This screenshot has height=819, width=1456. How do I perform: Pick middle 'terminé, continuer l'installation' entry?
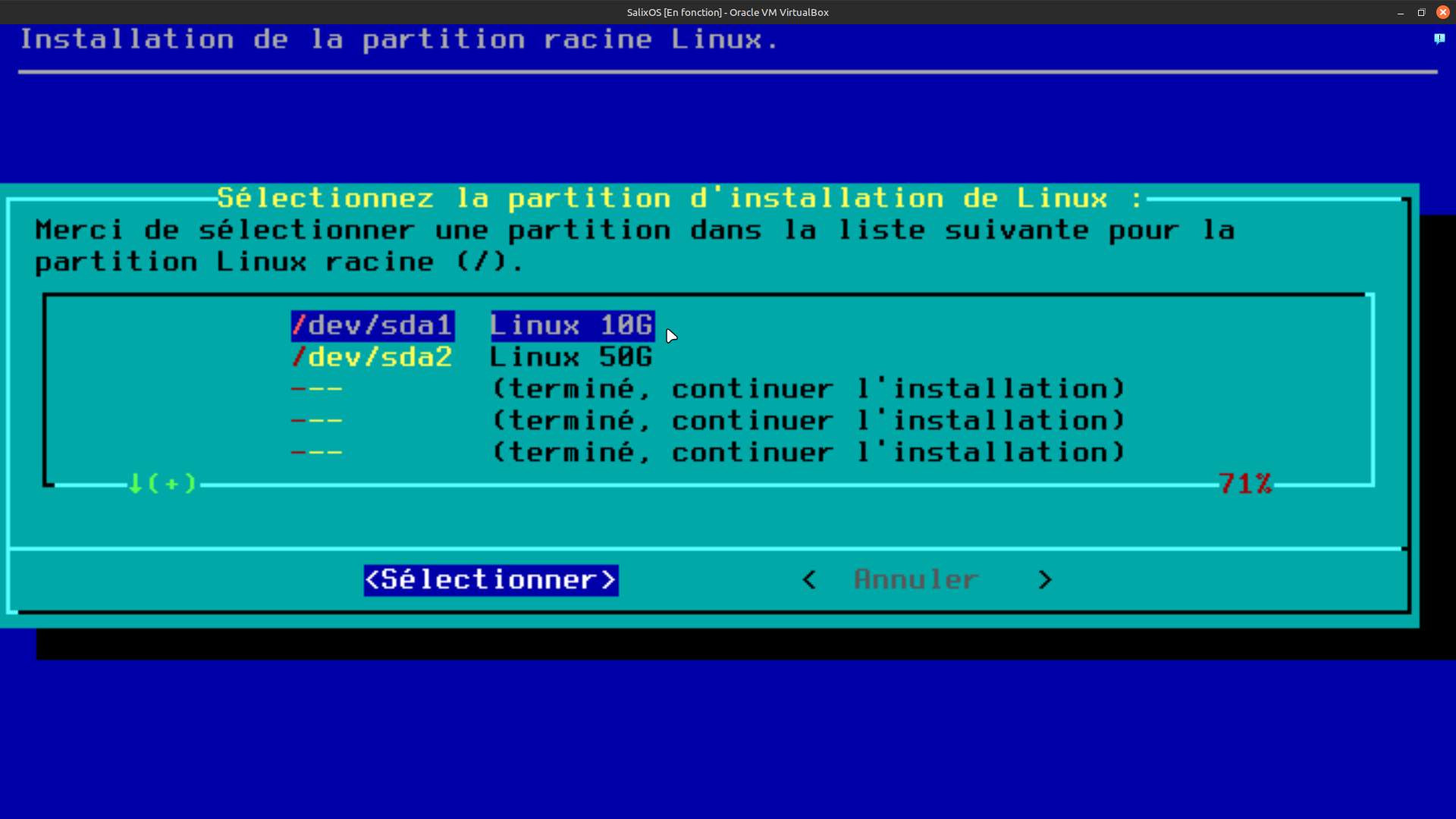(x=808, y=421)
